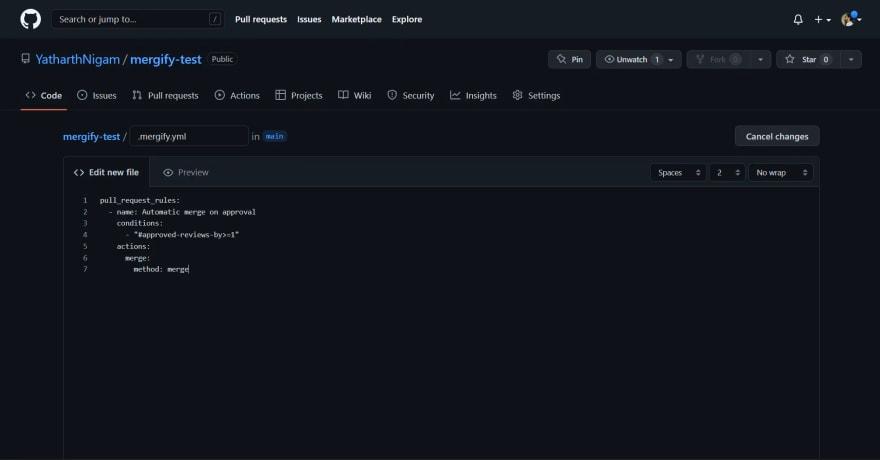Open the Security tab

tap(411, 95)
